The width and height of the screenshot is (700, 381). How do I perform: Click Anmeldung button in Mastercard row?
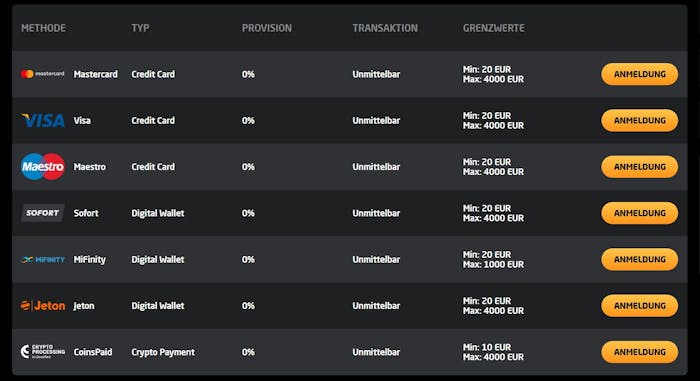tap(639, 74)
